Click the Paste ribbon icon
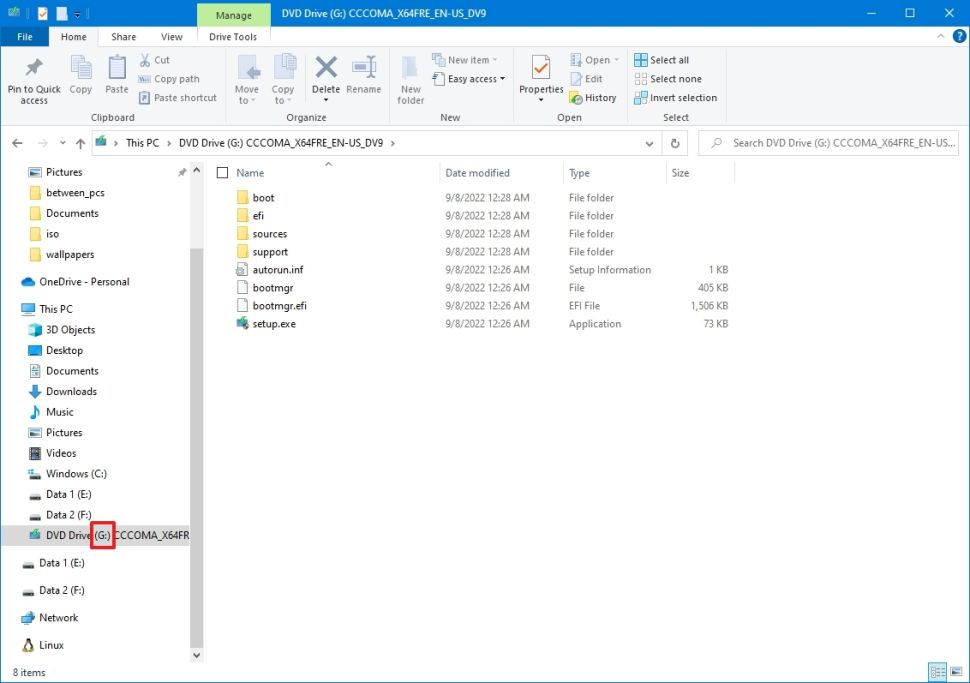 click(116, 67)
